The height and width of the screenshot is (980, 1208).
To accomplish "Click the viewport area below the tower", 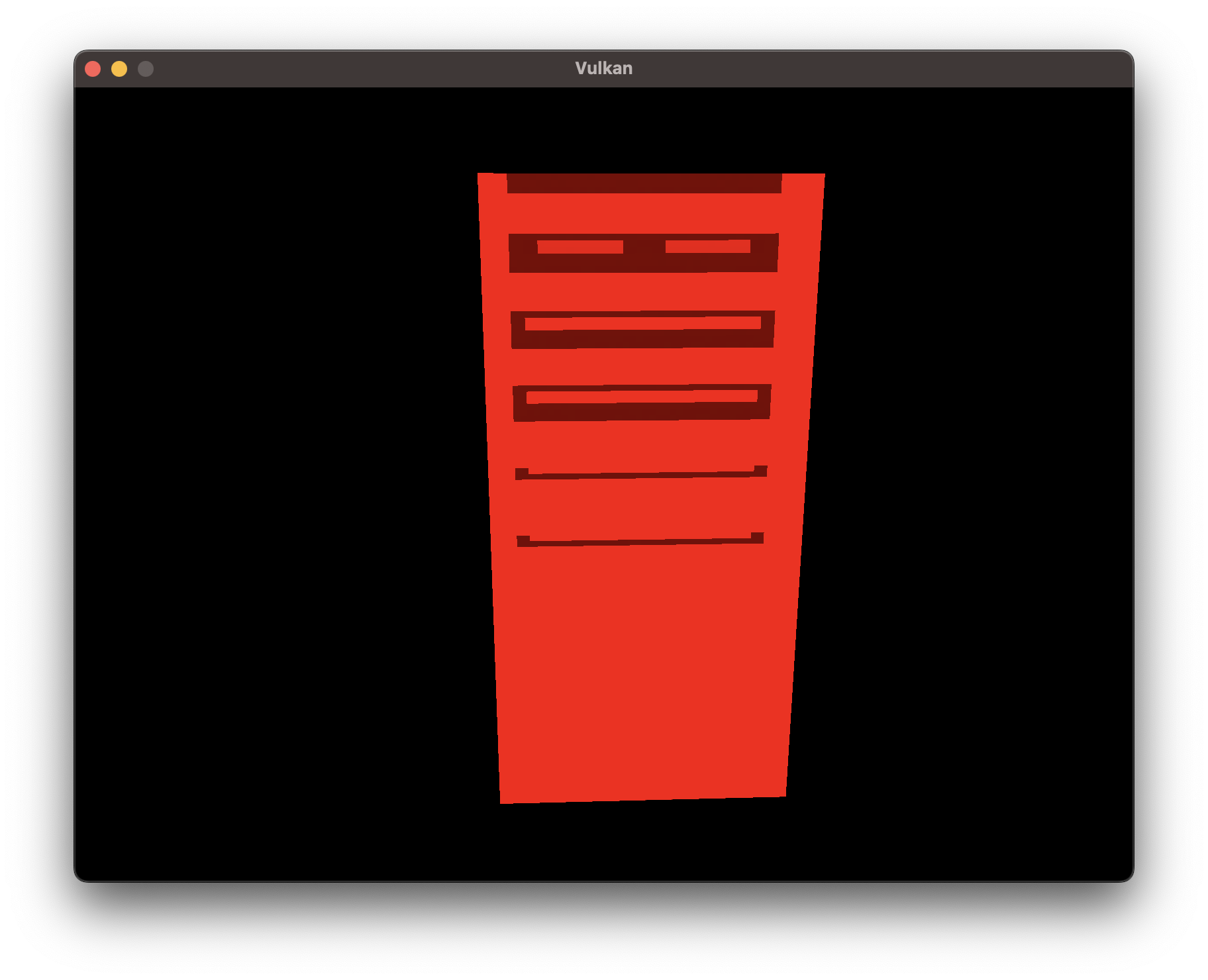I will pyautogui.click(x=642, y=861).
